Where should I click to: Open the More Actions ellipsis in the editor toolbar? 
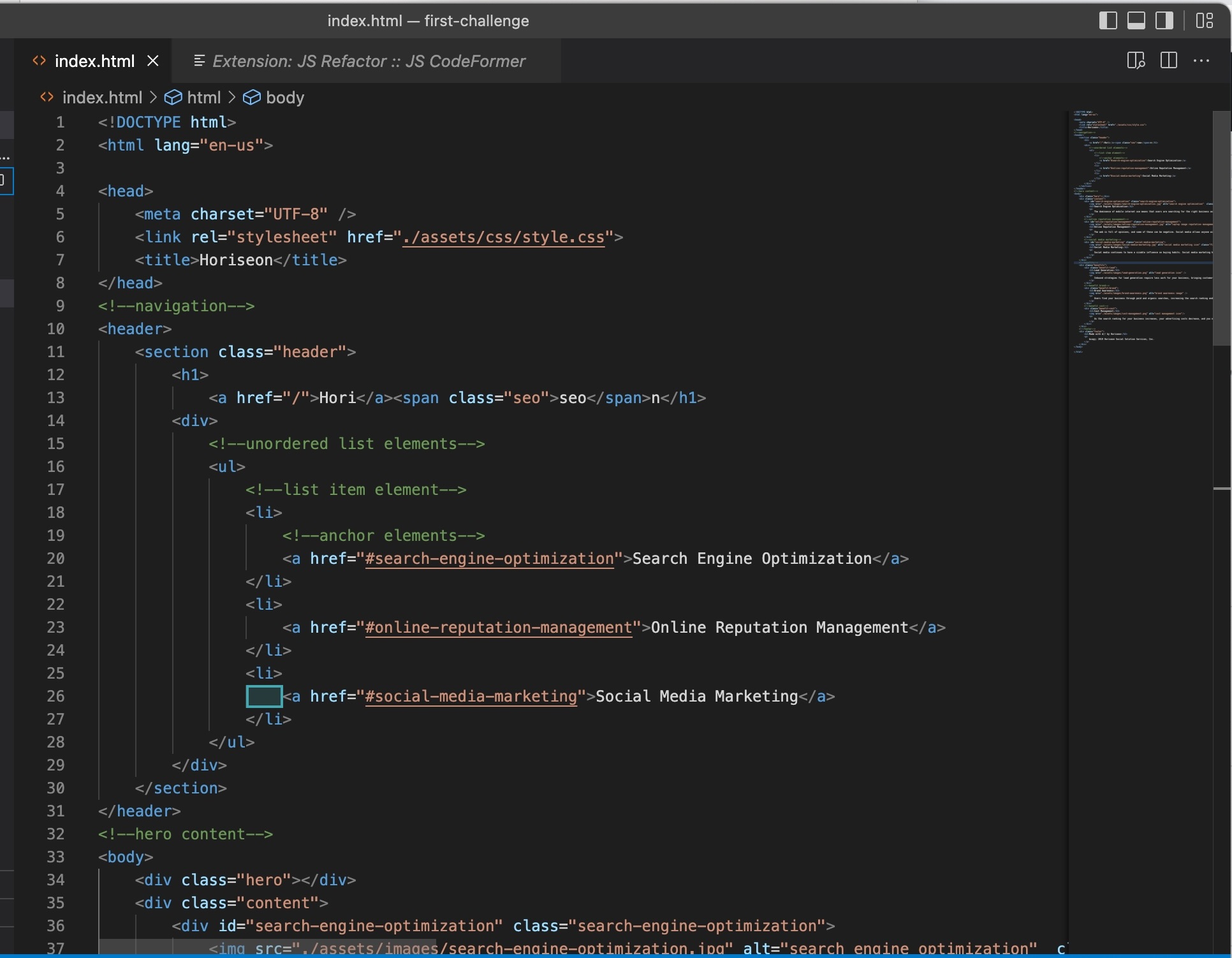1203,61
